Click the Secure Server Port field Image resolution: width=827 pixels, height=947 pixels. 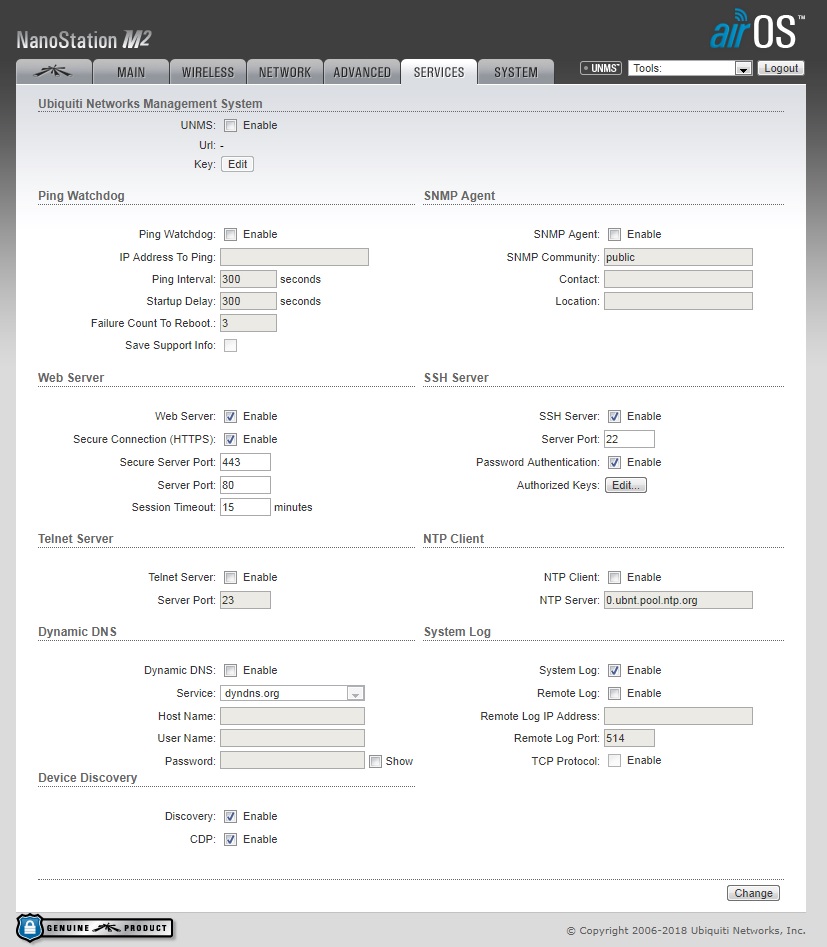pyautogui.click(x=245, y=462)
